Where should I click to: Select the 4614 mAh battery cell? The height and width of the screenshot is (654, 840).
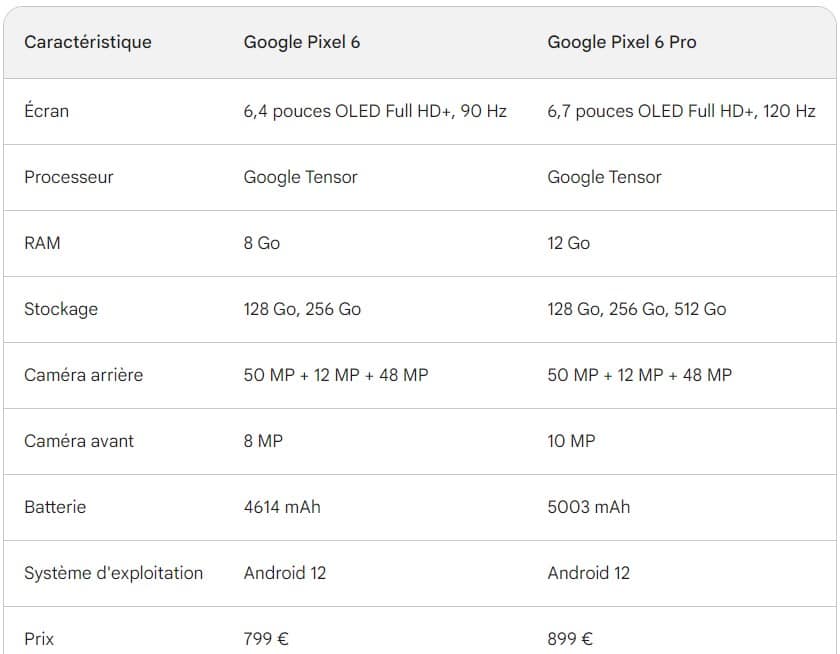pyautogui.click(x=282, y=507)
